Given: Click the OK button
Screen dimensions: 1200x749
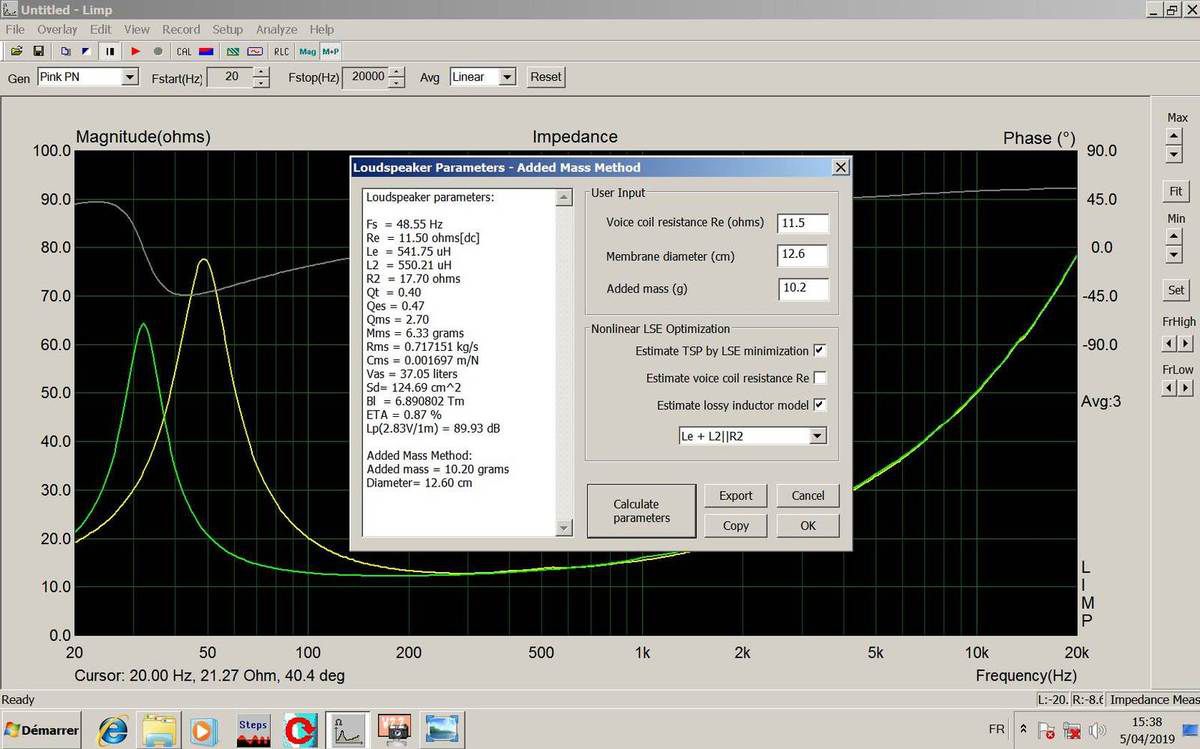Looking at the screenshot, I should coord(808,525).
